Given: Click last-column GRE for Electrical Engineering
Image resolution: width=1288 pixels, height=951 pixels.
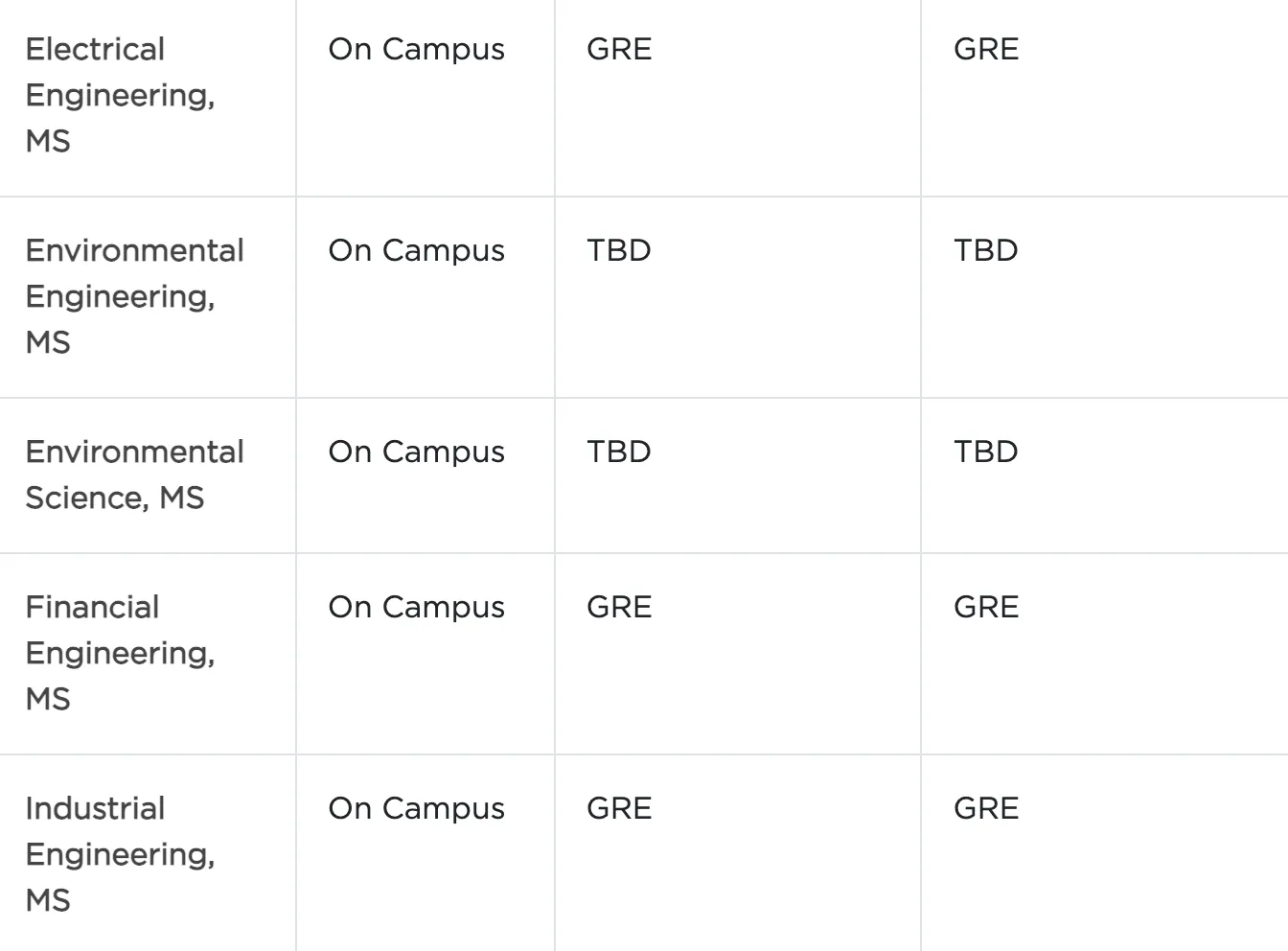Looking at the screenshot, I should [986, 49].
